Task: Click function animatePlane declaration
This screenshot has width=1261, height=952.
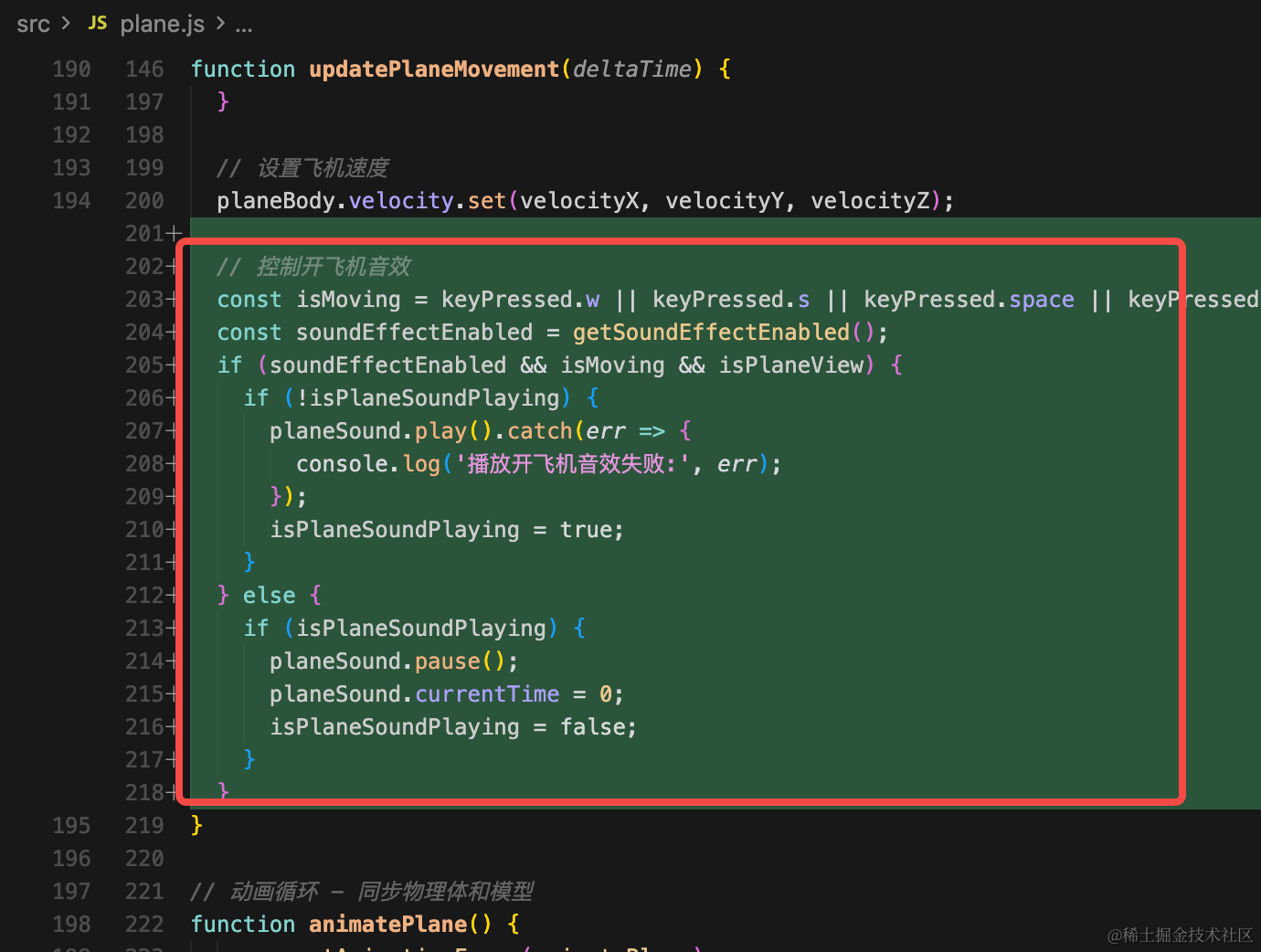Action: (355, 925)
